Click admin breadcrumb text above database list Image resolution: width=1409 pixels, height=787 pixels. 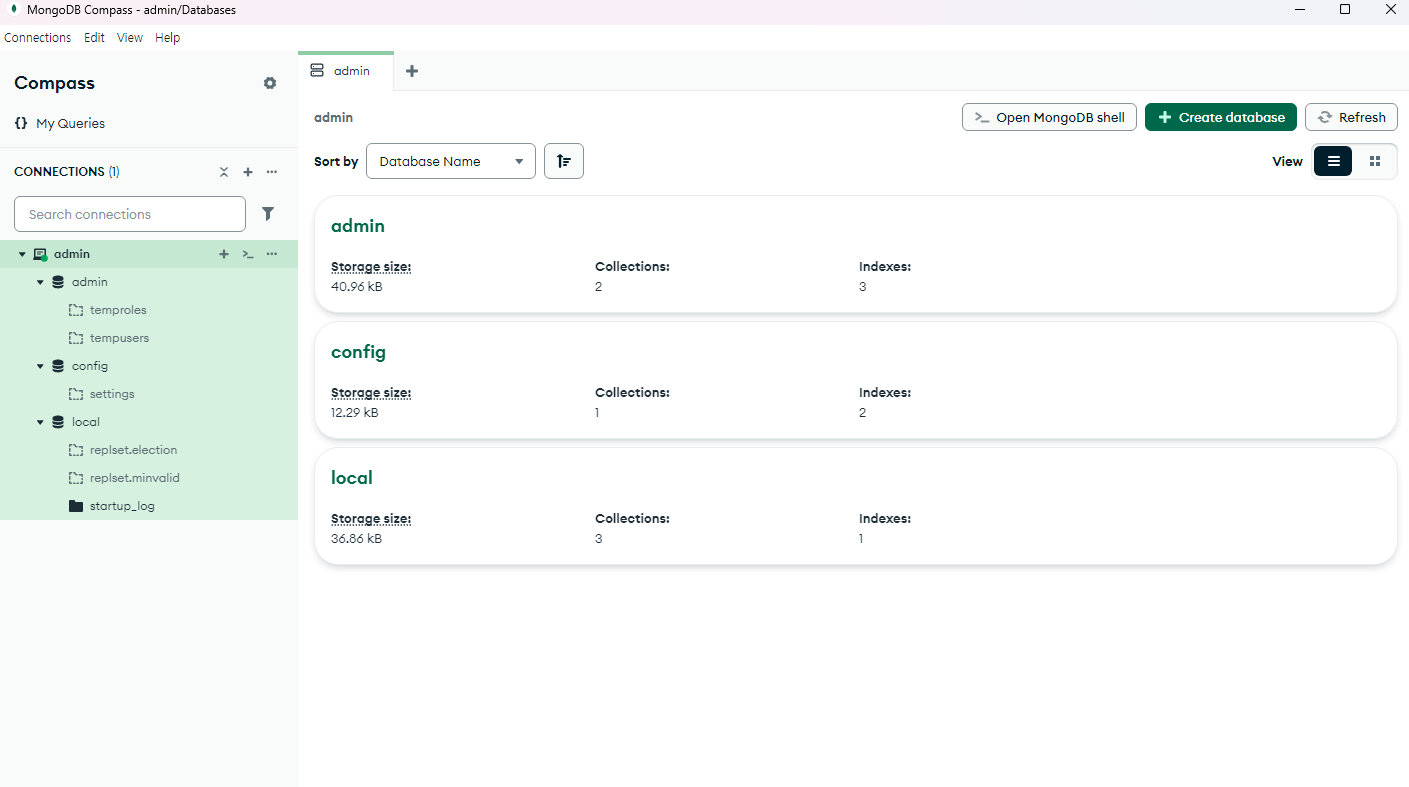point(333,117)
